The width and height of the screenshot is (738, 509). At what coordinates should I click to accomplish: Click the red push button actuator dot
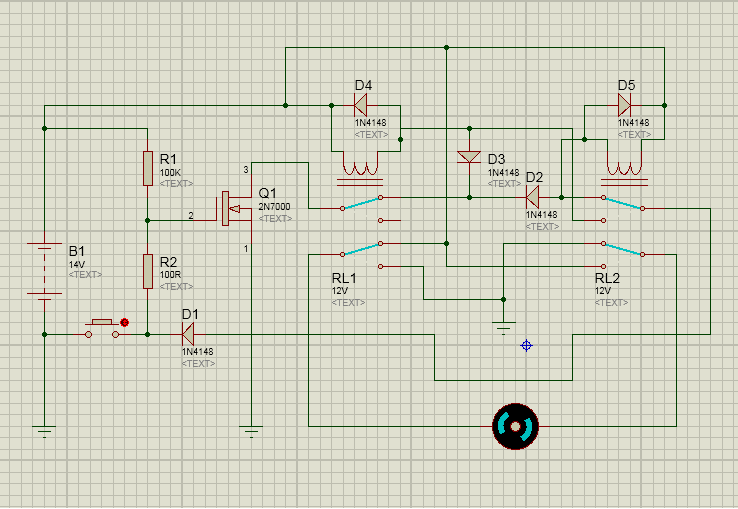pos(124,323)
